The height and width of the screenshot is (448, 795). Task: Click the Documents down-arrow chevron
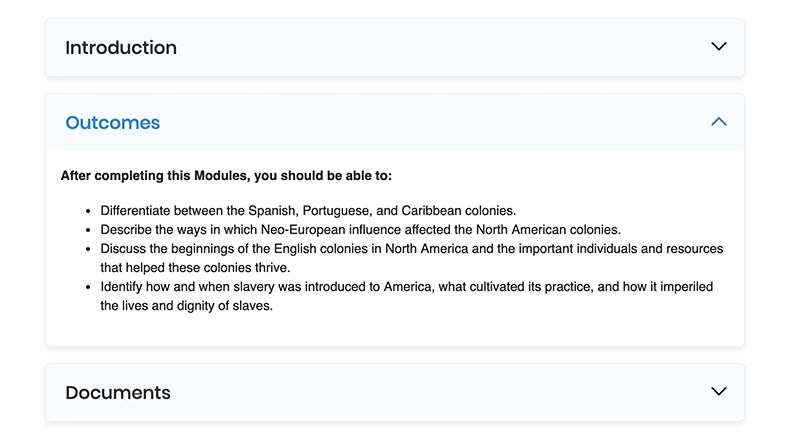(x=718, y=391)
